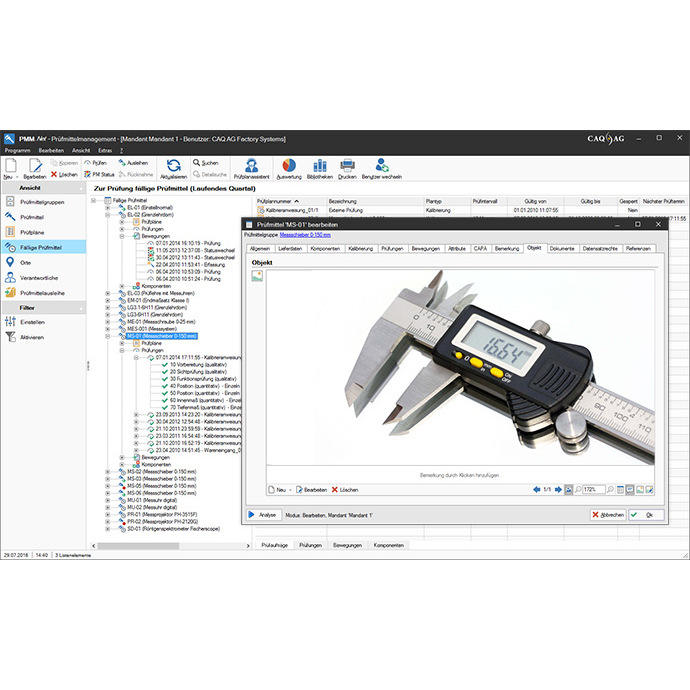Click the zoom percentage field showing 172%
This screenshot has height=690, width=690.
tap(589, 489)
